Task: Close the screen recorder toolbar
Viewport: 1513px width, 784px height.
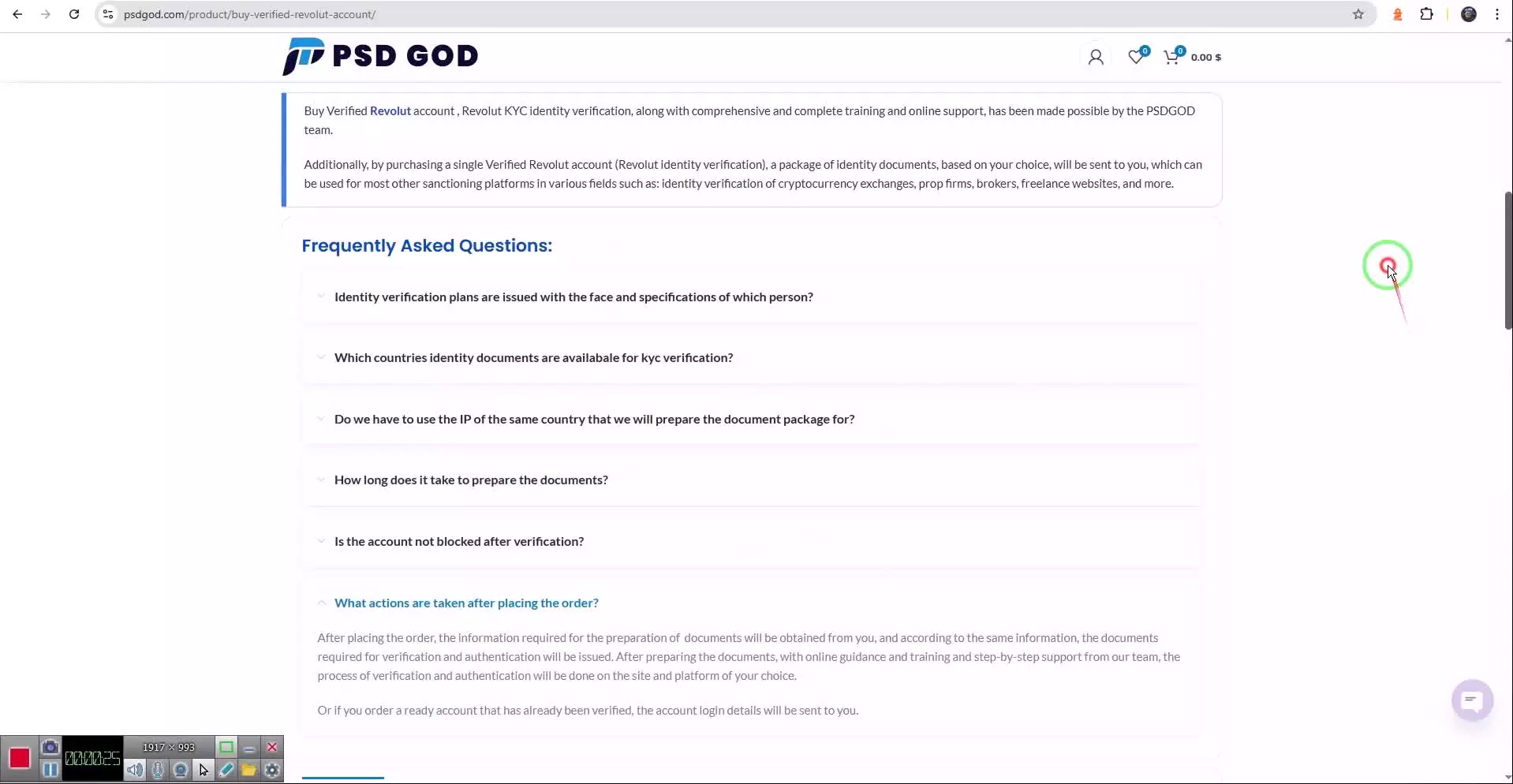Action: pos(272,747)
